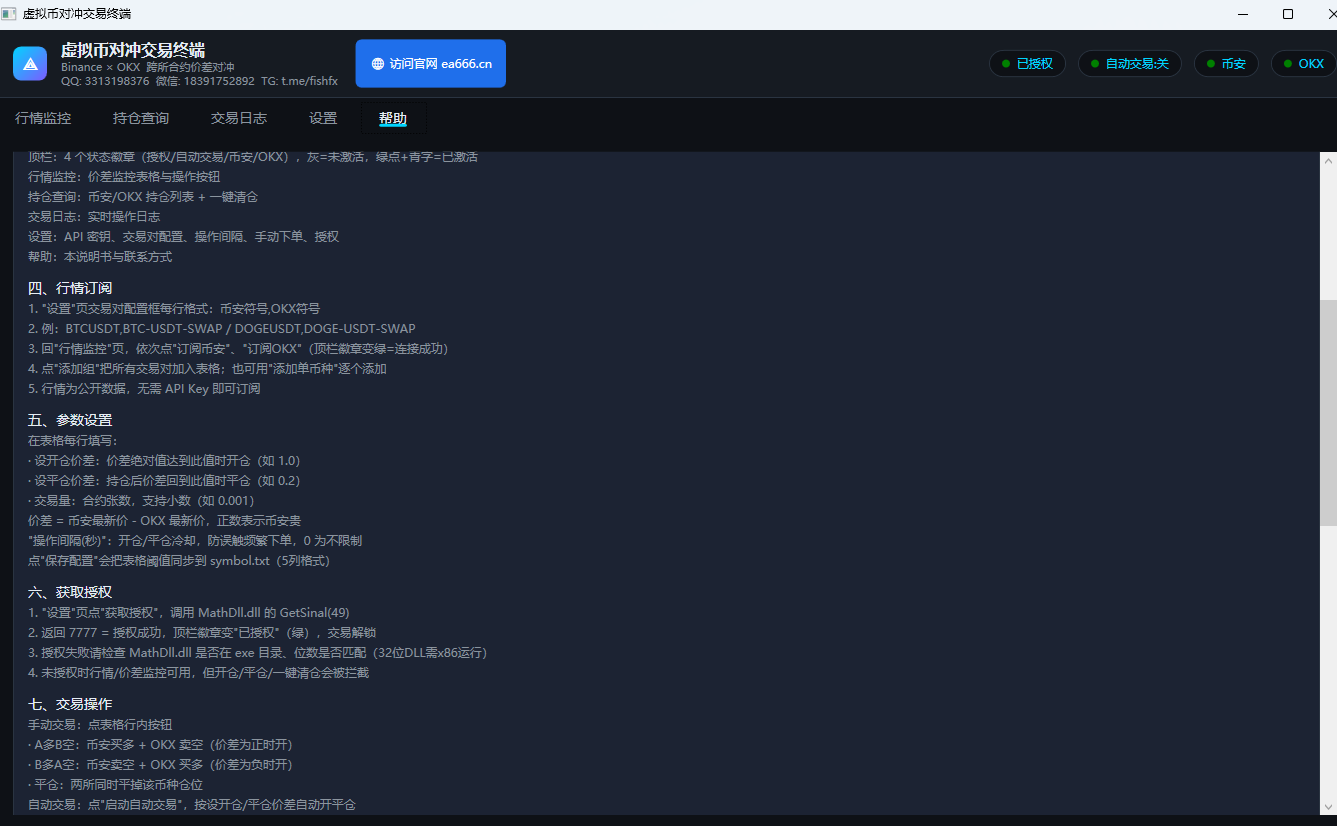This screenshot has width=1337, height=826.
Task: Click the QQ: 3313198376 contact text
Action: pos(103,81)
